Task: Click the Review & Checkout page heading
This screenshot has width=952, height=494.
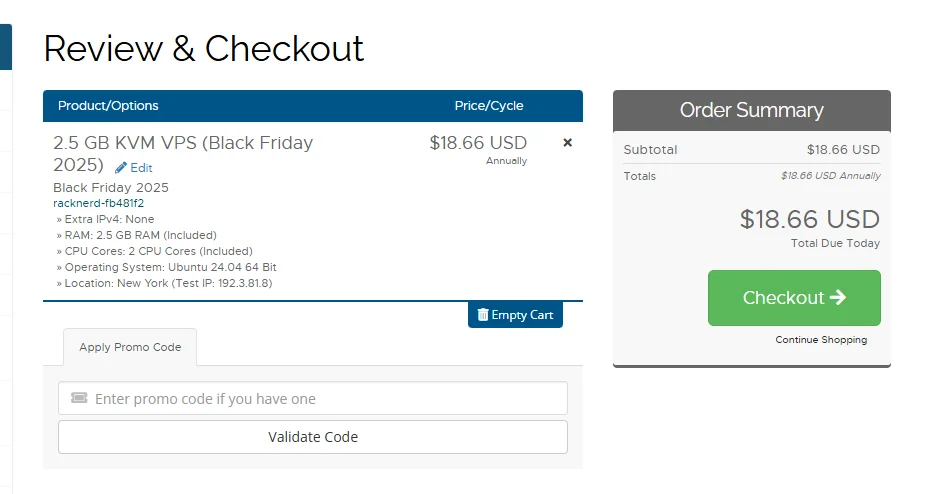Action: point(204,48)
